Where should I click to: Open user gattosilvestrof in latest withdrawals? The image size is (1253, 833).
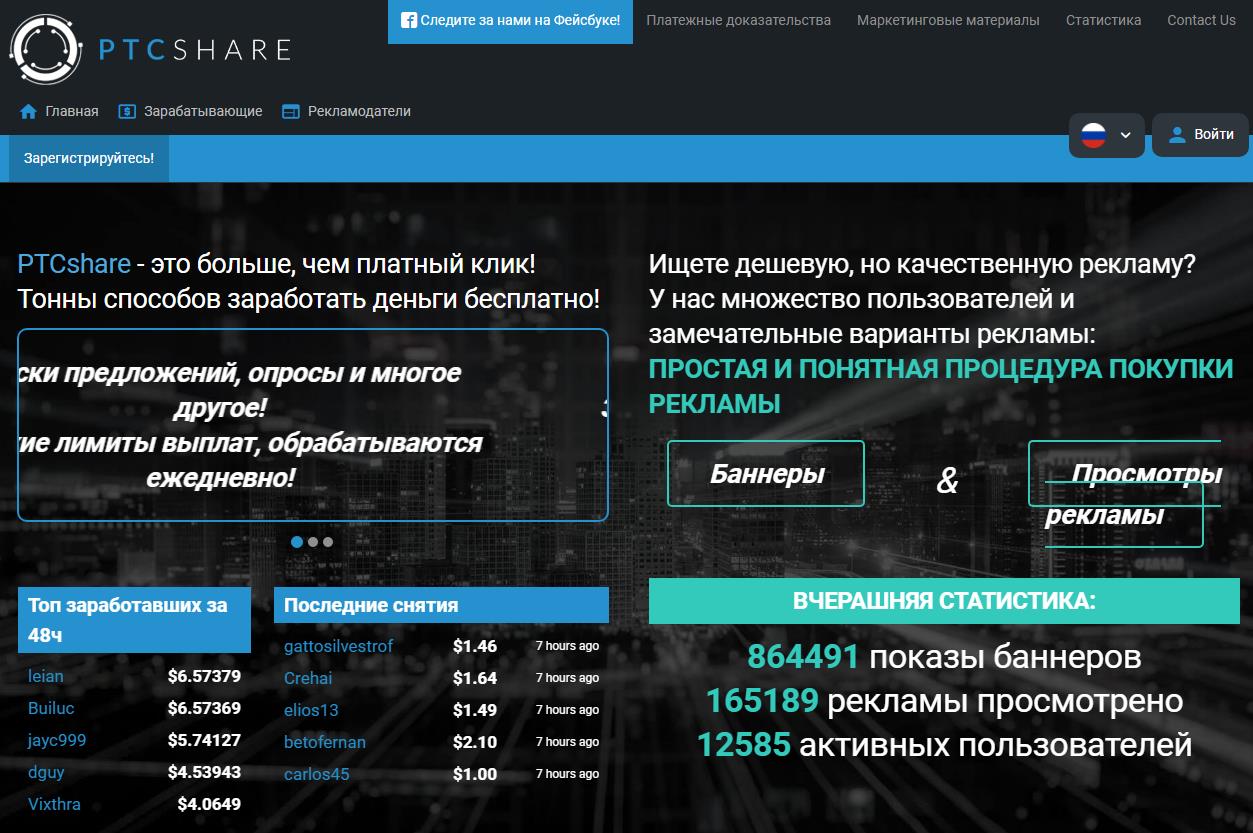339,646
